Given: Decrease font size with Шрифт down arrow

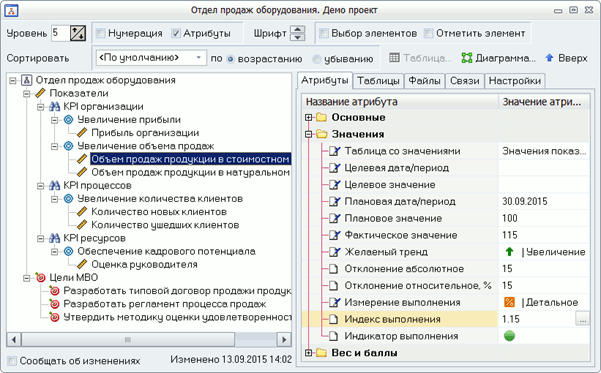Looking at the screenshot, I should [x=298, y=38].
